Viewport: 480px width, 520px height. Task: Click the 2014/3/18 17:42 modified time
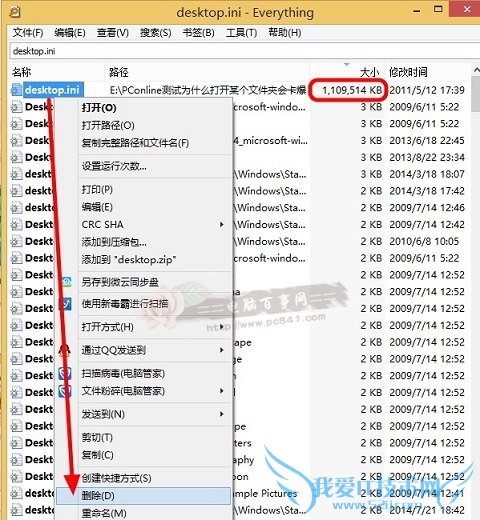click(427, 191)
